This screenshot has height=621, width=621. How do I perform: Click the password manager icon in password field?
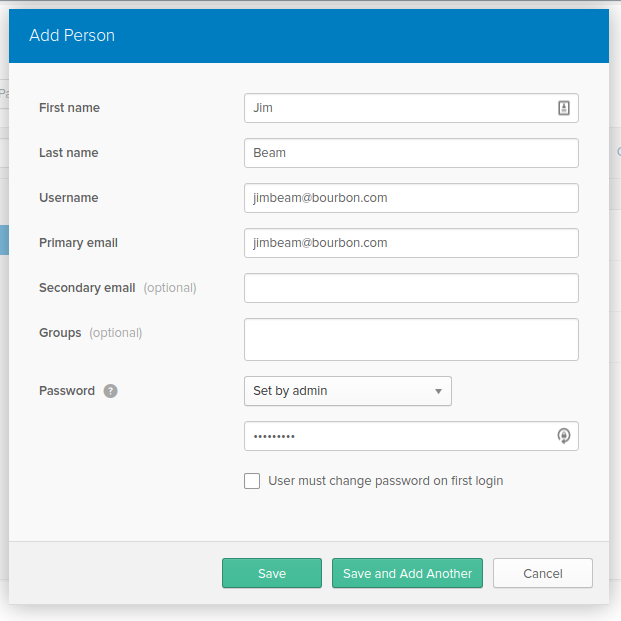[564, 436]
